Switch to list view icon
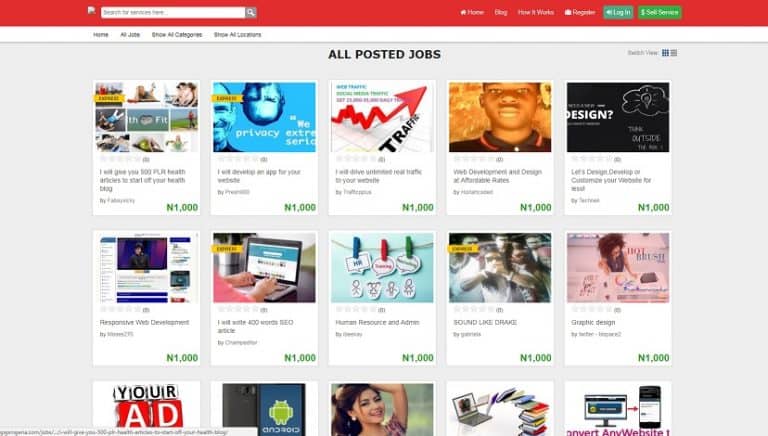 pyautogui.click(x=674, y=53)
